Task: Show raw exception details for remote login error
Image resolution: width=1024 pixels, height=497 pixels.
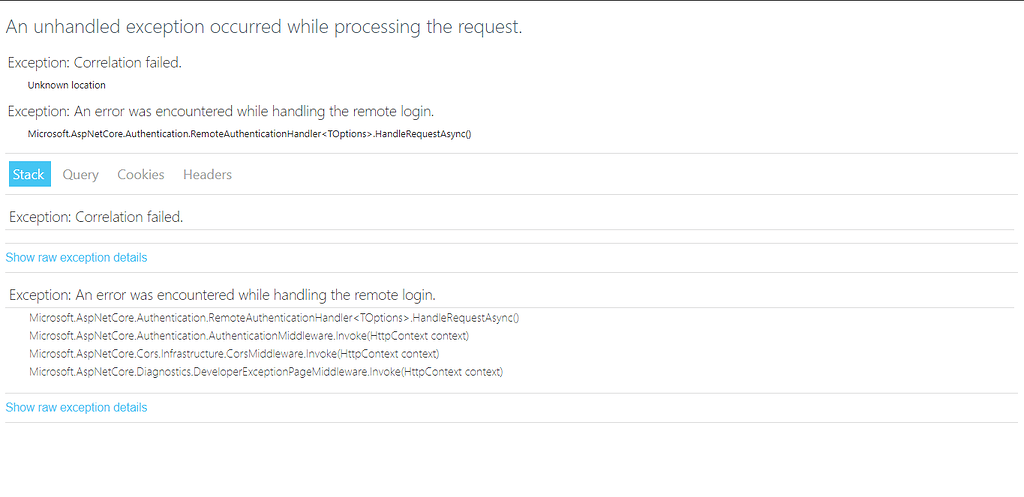Action: (76, 408)
